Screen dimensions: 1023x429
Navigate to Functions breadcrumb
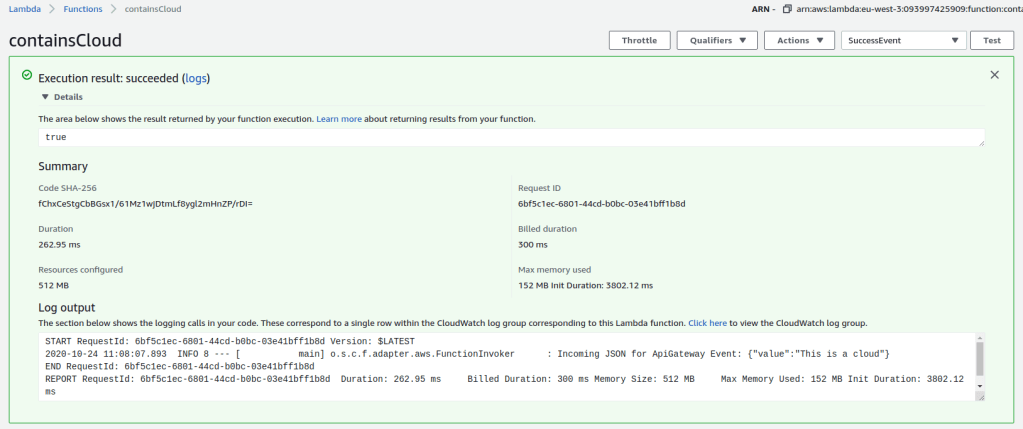point(81,9)
